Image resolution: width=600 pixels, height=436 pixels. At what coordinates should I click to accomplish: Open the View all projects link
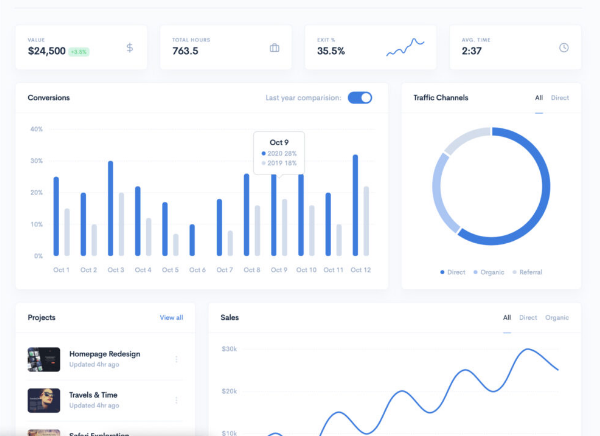pos(171,317)
